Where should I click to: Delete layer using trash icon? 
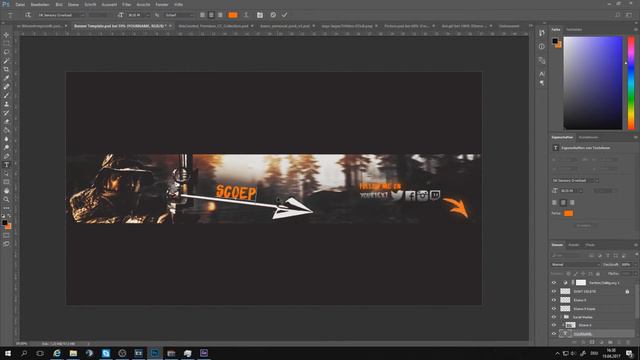click(x=629, y=342)
